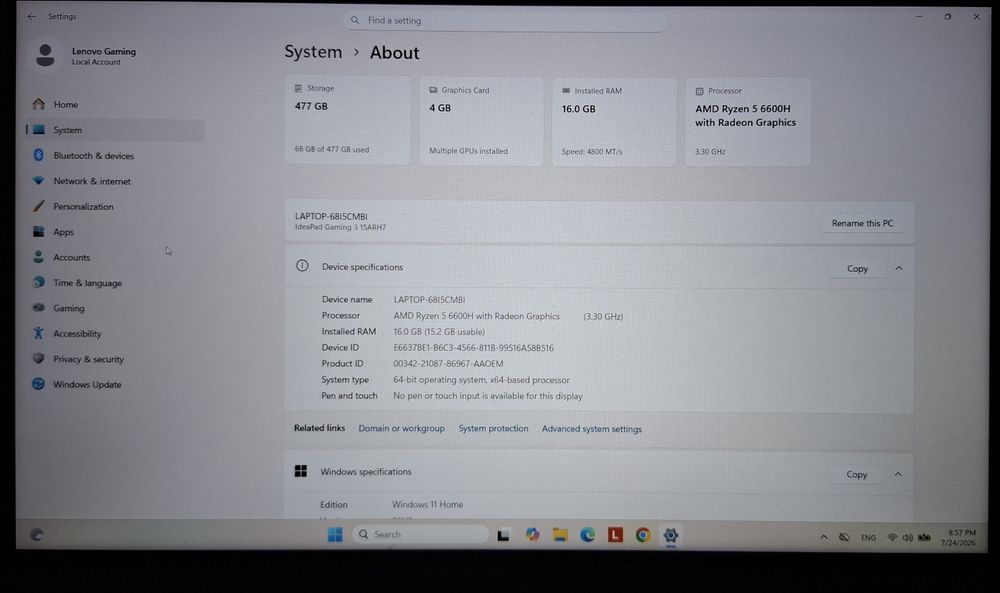This screenshot has height=593, width=1000.
Task: Open the volume speaker tray icon
Action: [907, 538]
